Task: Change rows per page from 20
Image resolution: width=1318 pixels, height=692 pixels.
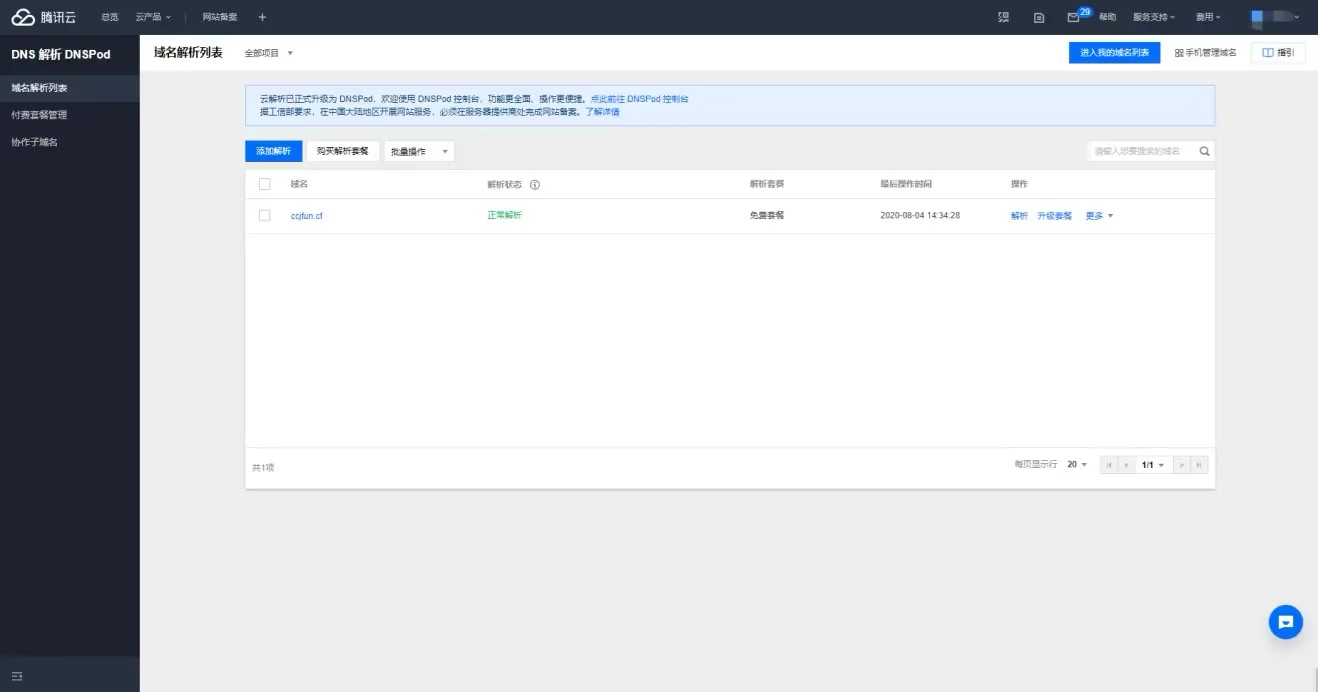Action: click(1077, 465)
